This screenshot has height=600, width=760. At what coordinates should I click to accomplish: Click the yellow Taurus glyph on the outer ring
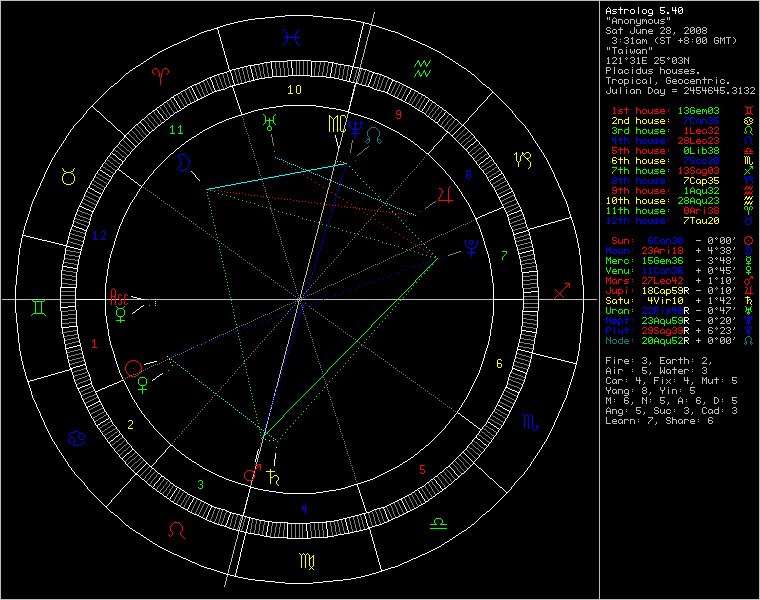68,177
